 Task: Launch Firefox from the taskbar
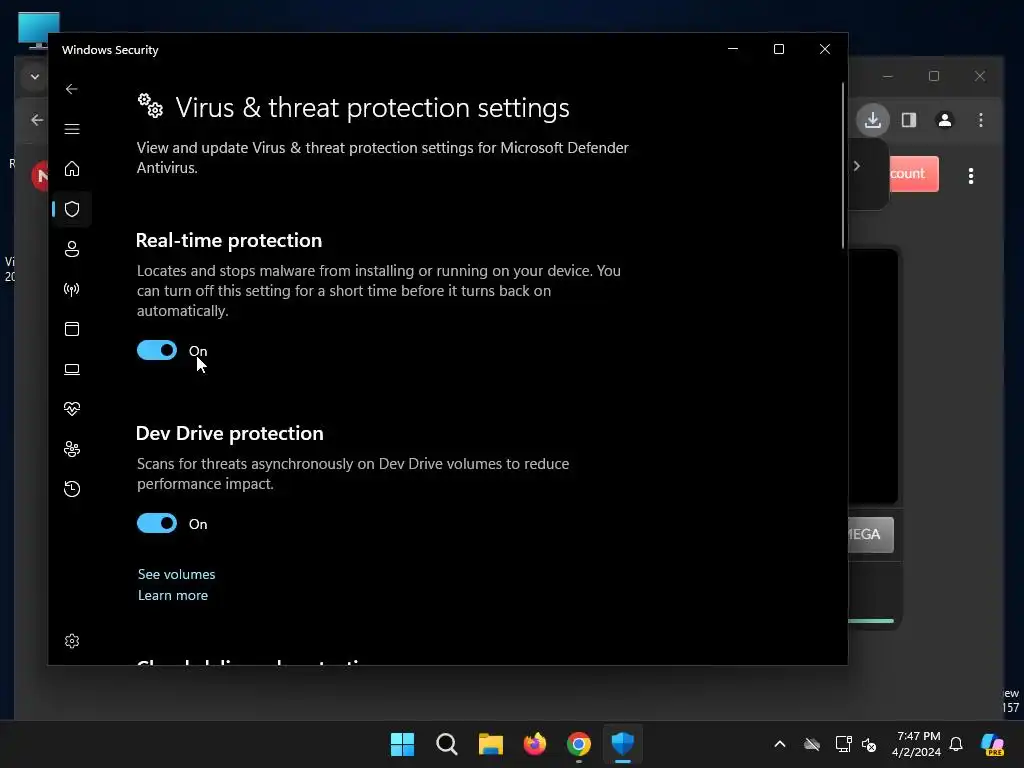(535, 744)
